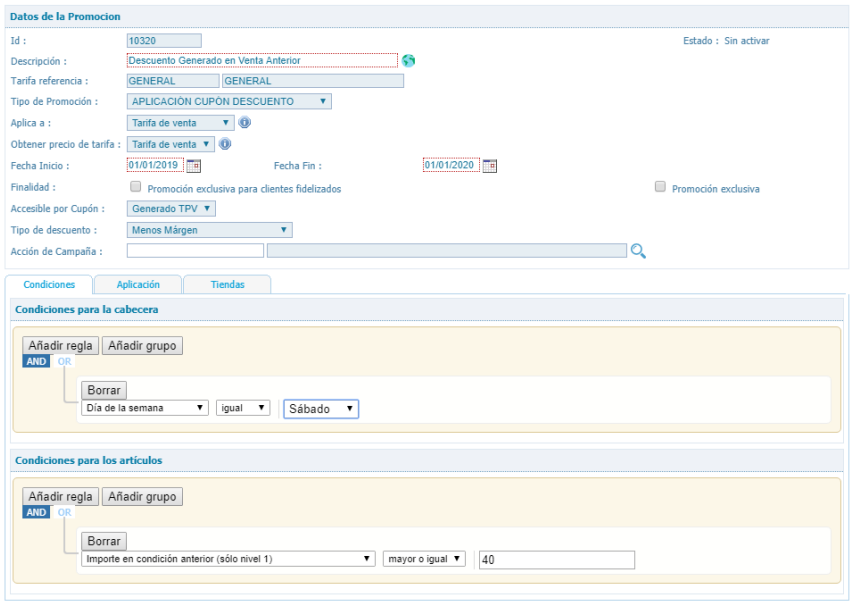Open the Tiendas tab
Image resolution: width=850 pixels, height=607 pixels.
(x=227, y=285)
